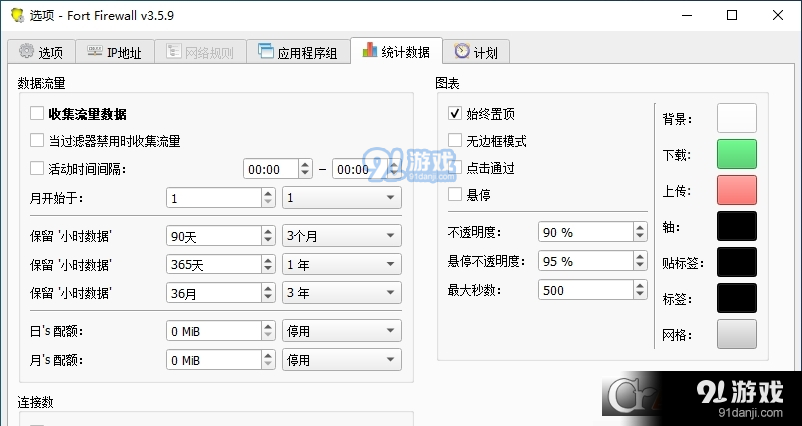The width and height of the screenshot is (802, 426).
Task: Click the clock icon on 计划 tab
Action: pyautogui.click(x=462, y=51)
